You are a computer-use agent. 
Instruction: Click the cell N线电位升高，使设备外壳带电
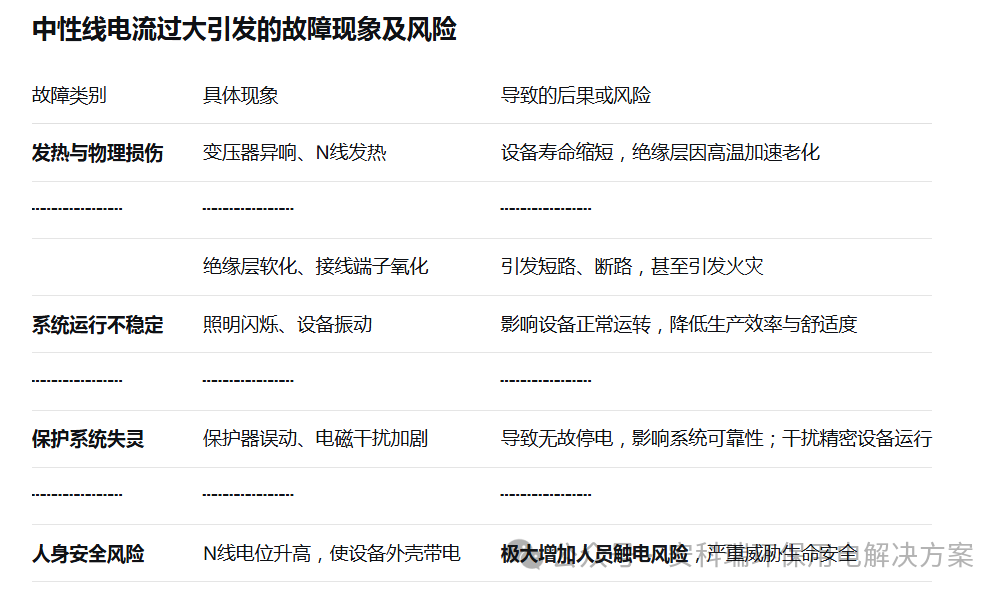click(x=332, y=554)
